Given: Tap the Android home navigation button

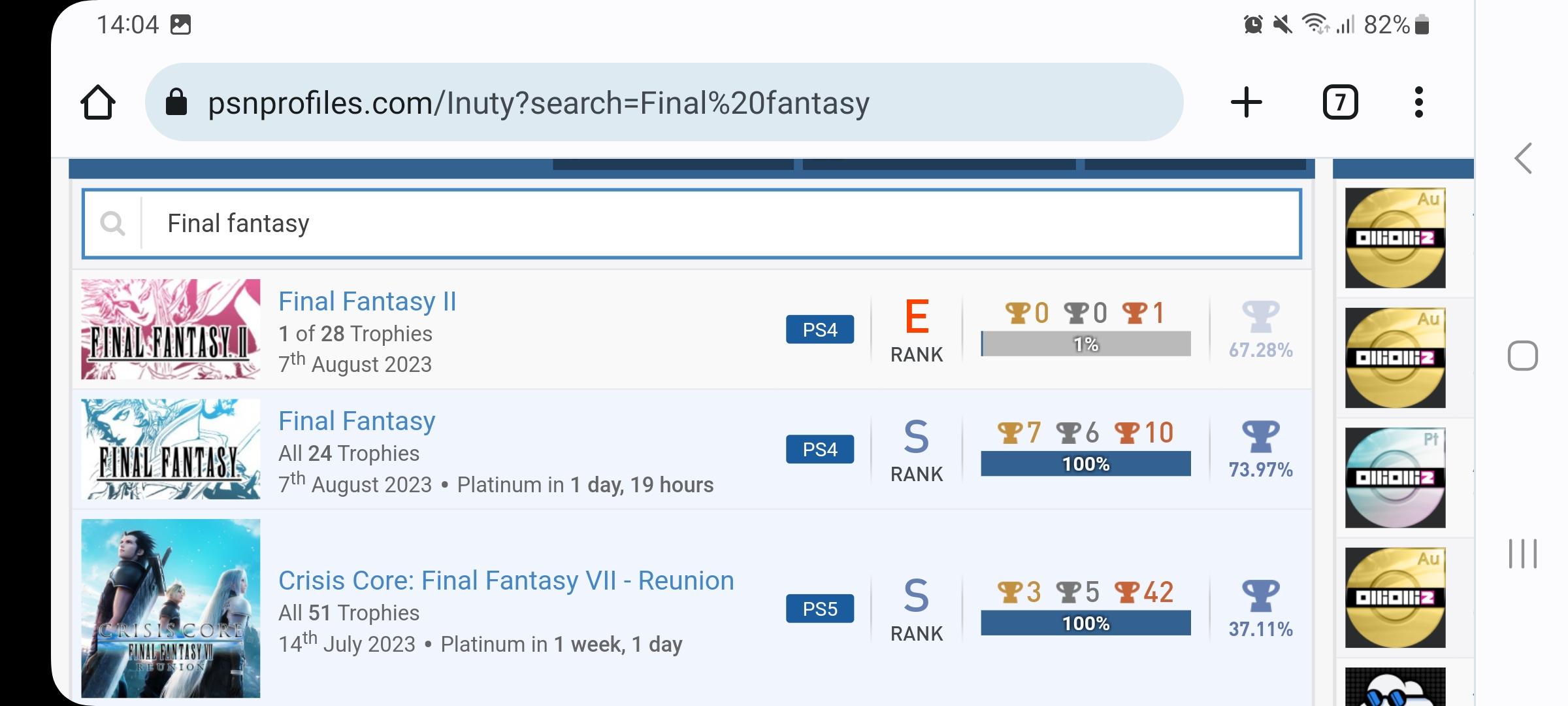Looking at the screenshot, I should point(1523,356).
